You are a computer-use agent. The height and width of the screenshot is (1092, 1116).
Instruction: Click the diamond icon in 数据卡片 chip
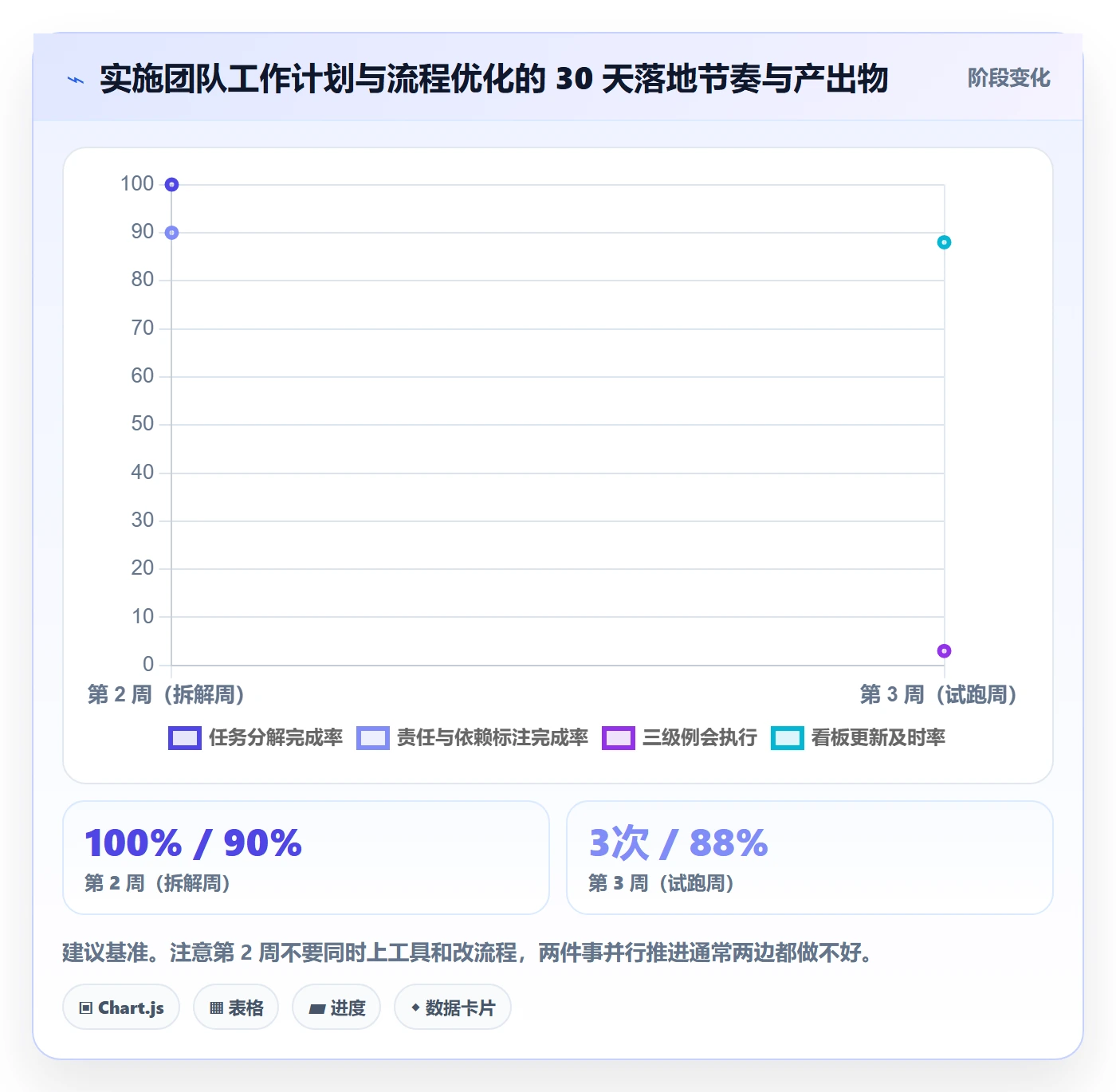coord(415,1008)
